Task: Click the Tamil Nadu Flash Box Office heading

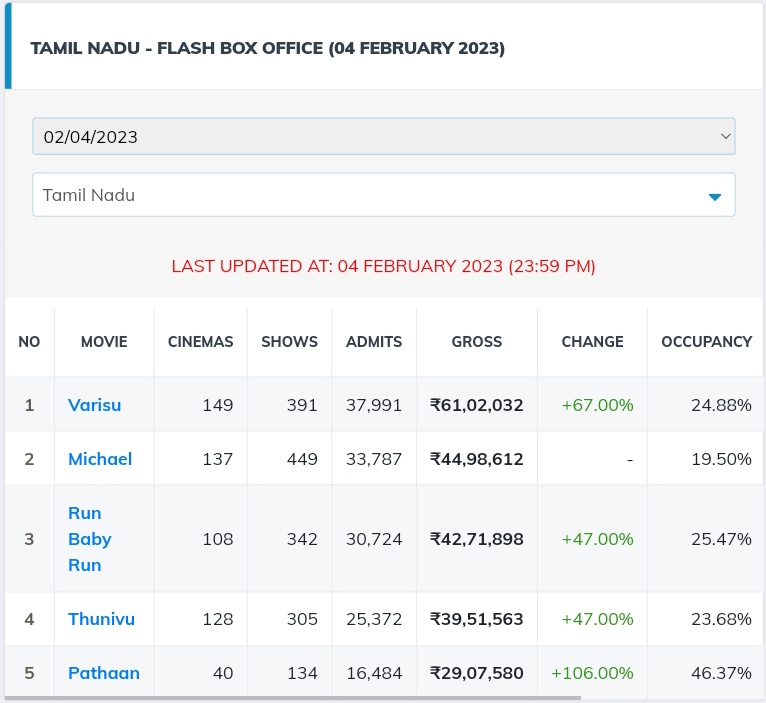Action: (268, 48)
